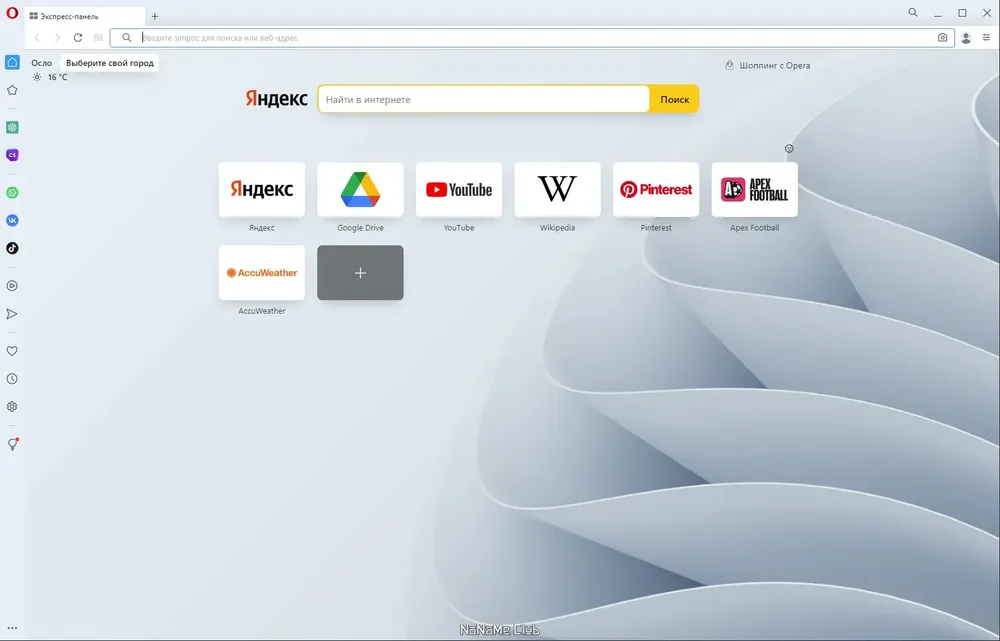Open WhatsApp from the sidebar
Image resolution: width=1000 pixels, height=641 pixels.
click(x=12, y=193)
